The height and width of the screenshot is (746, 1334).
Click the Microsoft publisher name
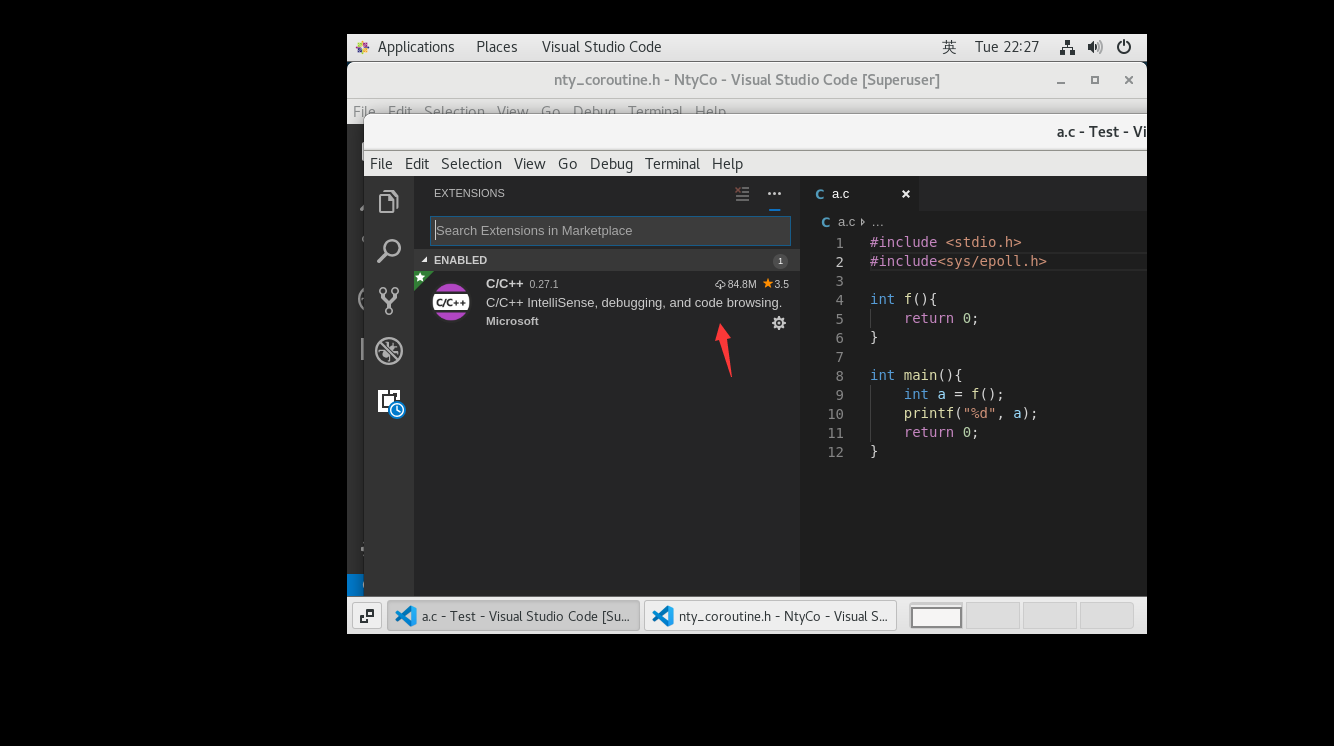coord(512,321)
